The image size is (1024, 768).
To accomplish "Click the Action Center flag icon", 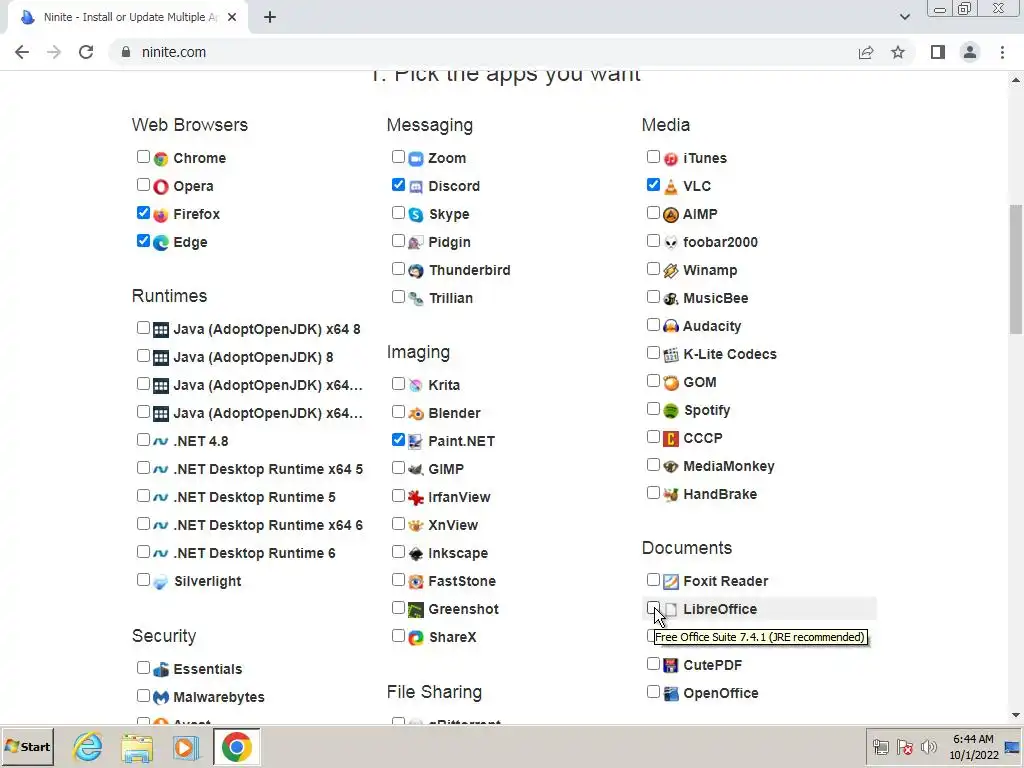I will pyautogui.click(x=904, y=747).
